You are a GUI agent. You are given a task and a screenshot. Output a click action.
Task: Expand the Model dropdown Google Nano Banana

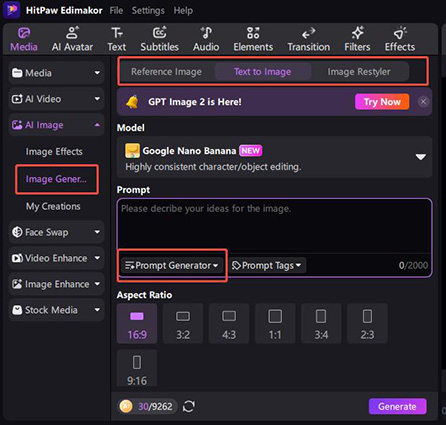click(274, 157)
